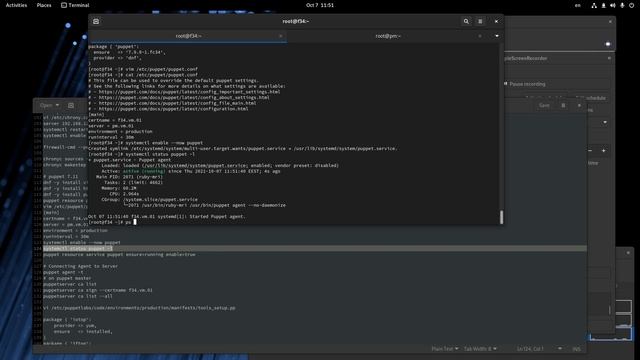Click the Open button in text editor
Viewport: 640px width, 360px height.
[49, 105]
